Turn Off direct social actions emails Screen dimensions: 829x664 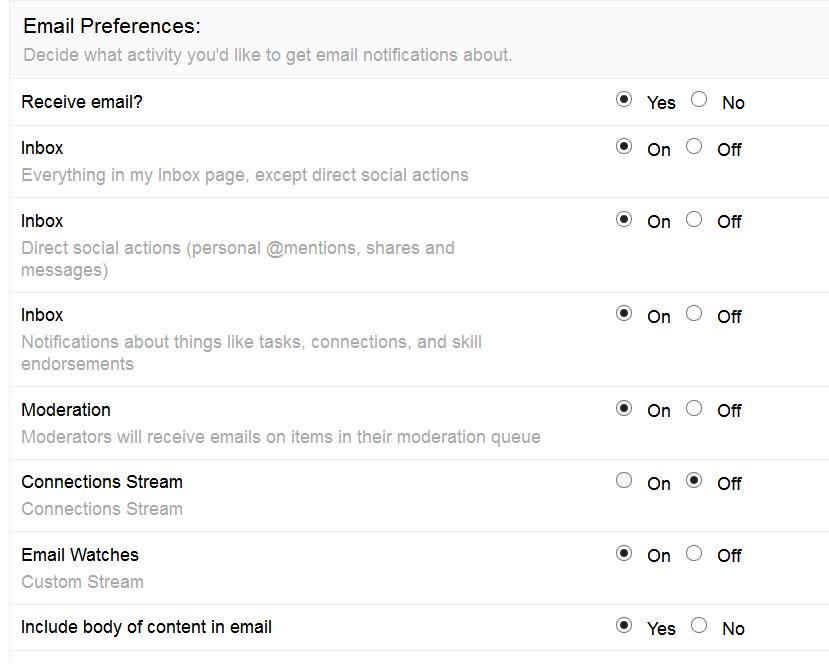click(x=694, y=219)
